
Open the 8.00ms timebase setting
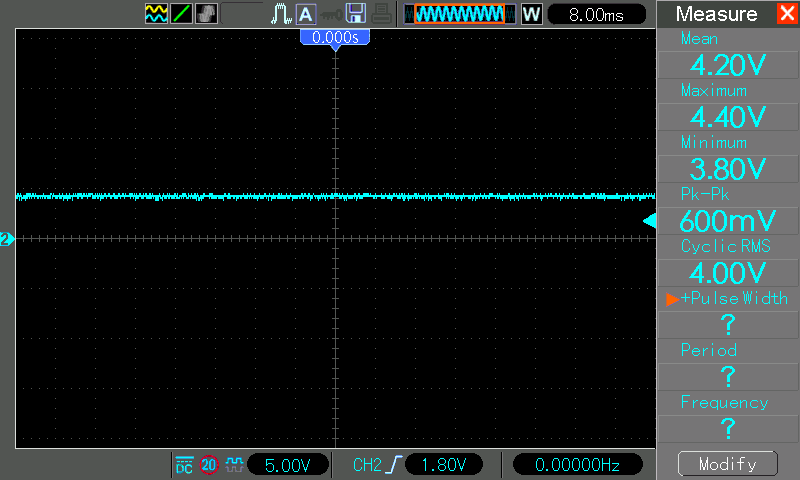tap(594, 14)
